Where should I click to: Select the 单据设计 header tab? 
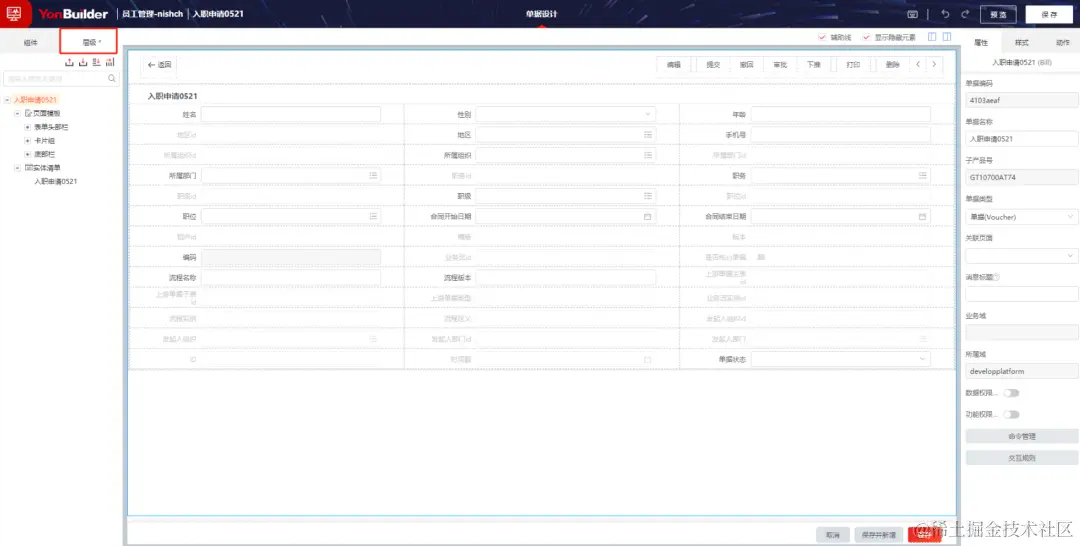click(x=541, y=14)
